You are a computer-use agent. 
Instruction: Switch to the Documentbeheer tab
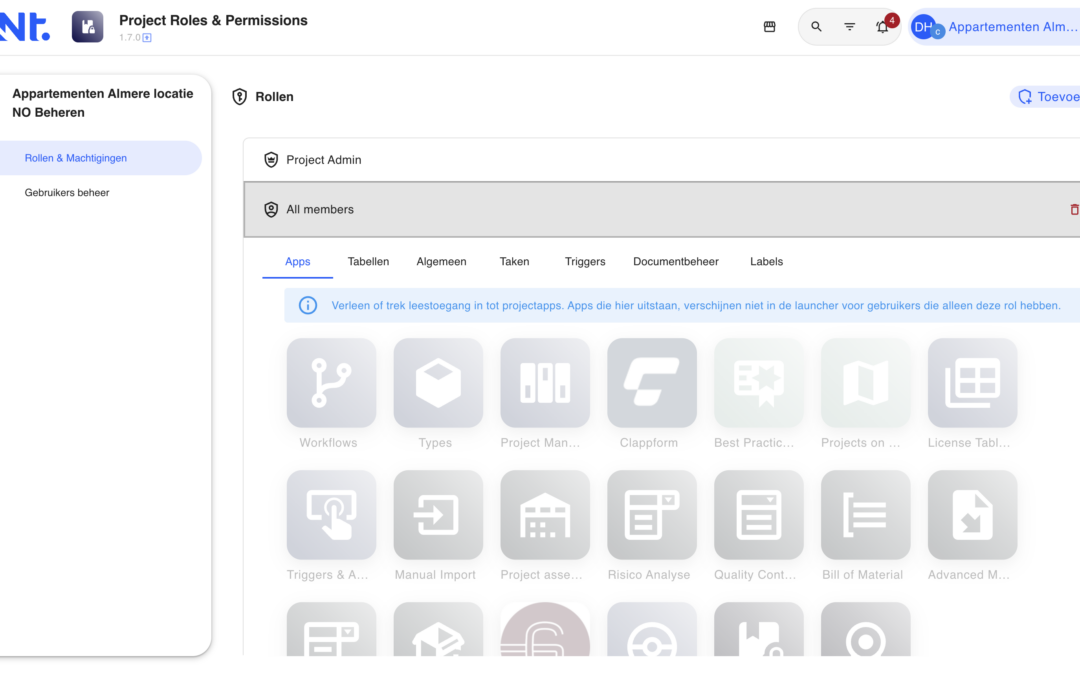point(676,262)
